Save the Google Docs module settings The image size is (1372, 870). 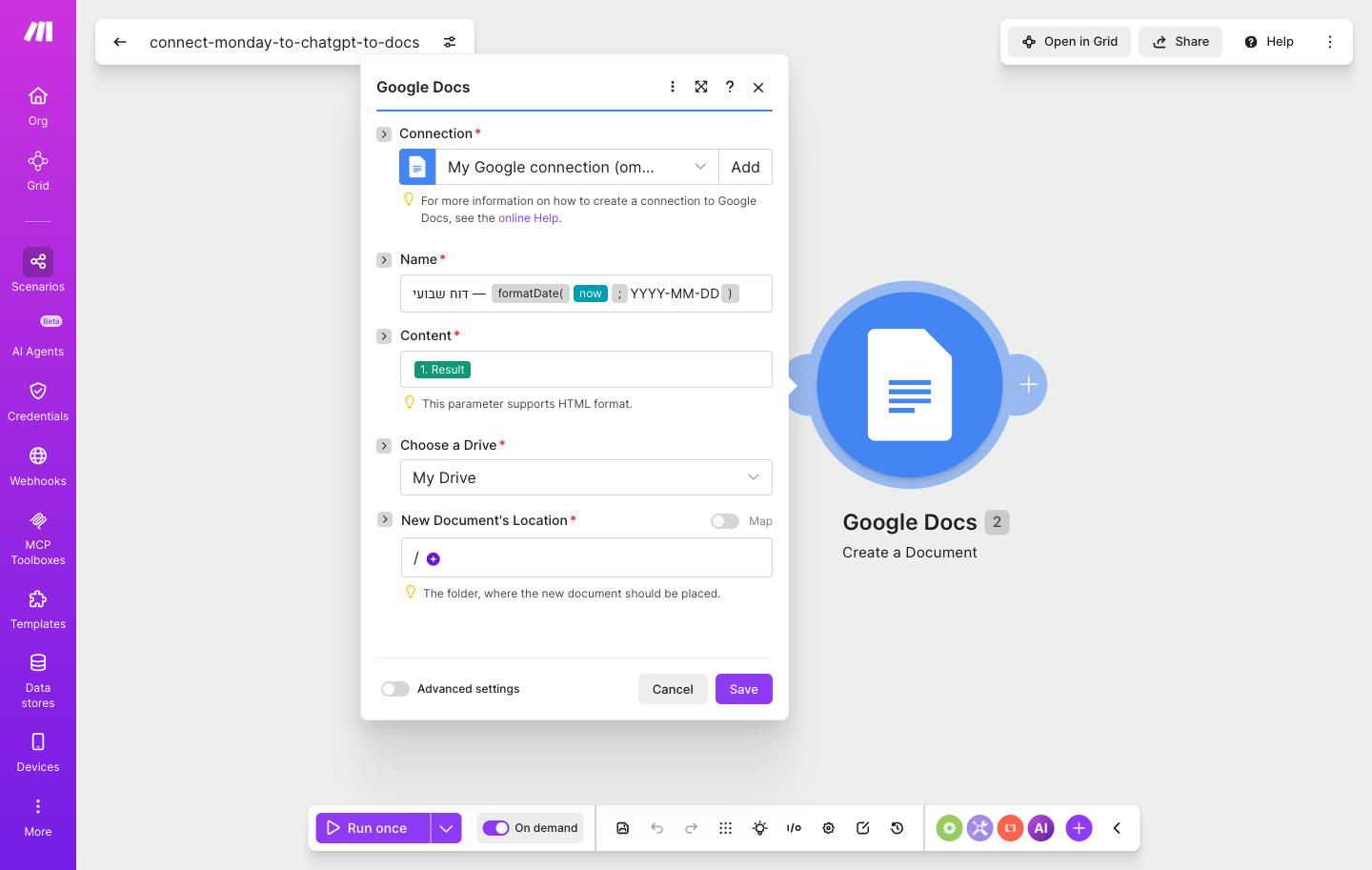[x=744, y=689]
